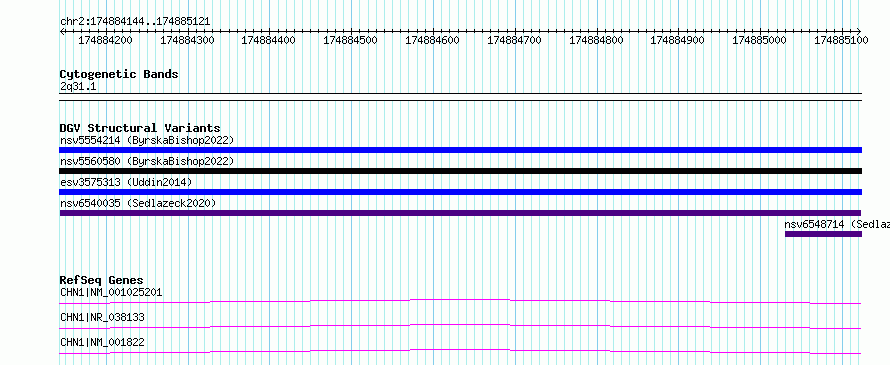This screenshot has height=365, width=890.
Task: Click ruler position 174885000
Action: [759, 41]
